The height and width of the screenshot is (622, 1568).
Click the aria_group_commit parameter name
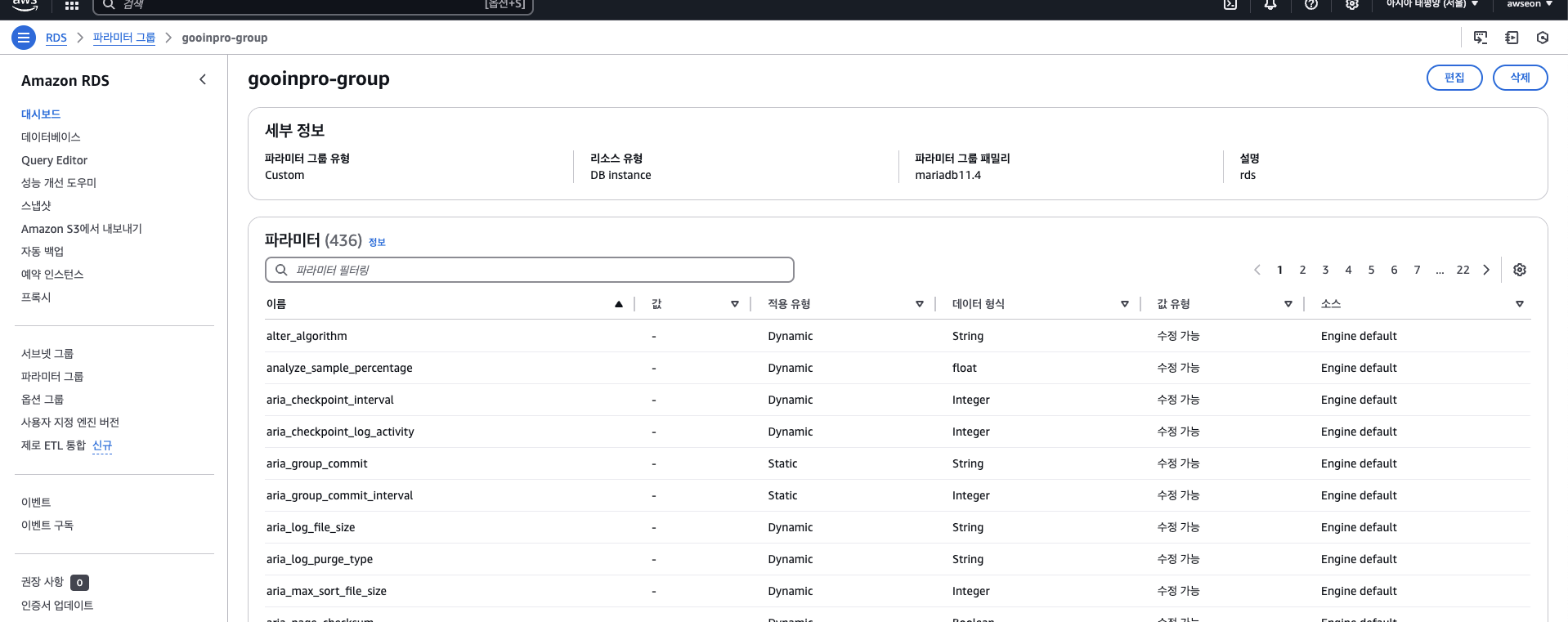pos(317,463)
